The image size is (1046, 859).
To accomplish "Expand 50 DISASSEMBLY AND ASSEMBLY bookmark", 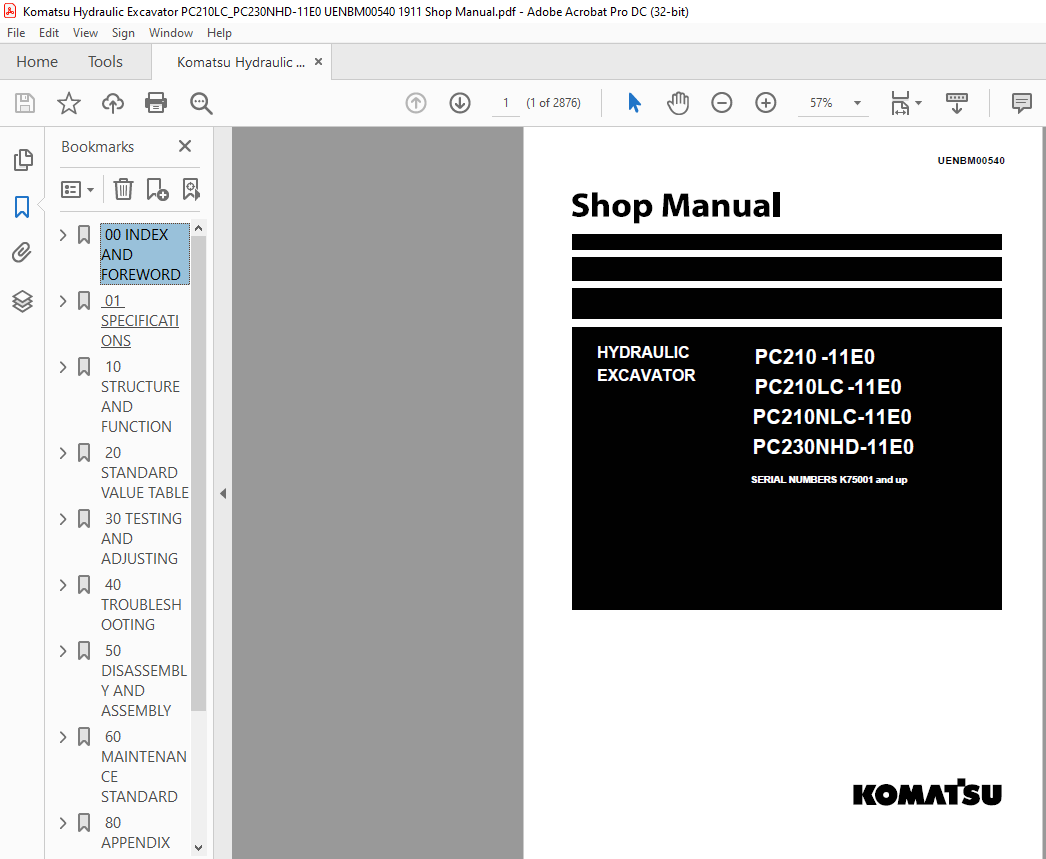I will (63, 651).
